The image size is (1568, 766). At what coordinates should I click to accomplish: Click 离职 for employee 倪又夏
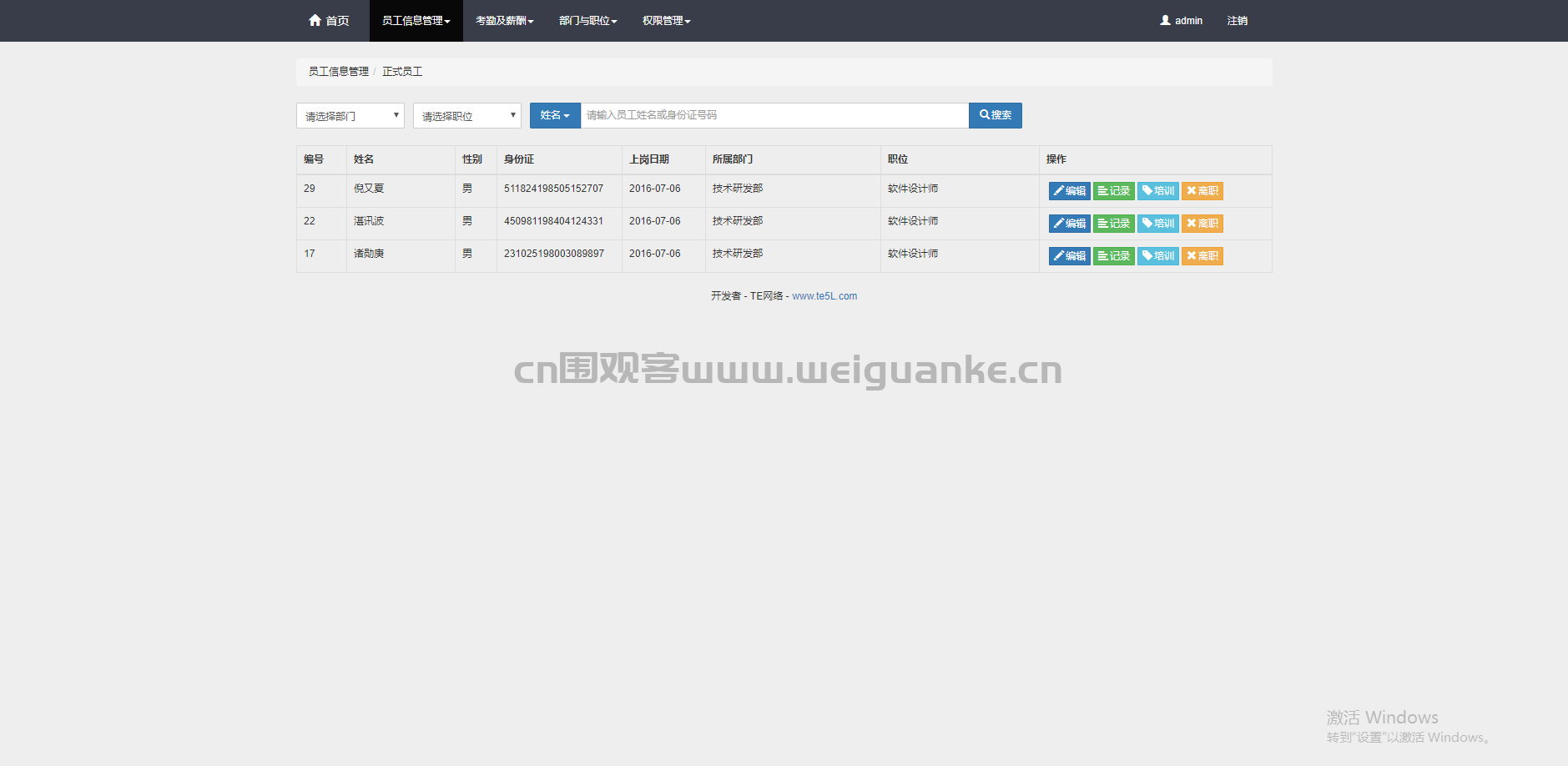coord(1202,191)
